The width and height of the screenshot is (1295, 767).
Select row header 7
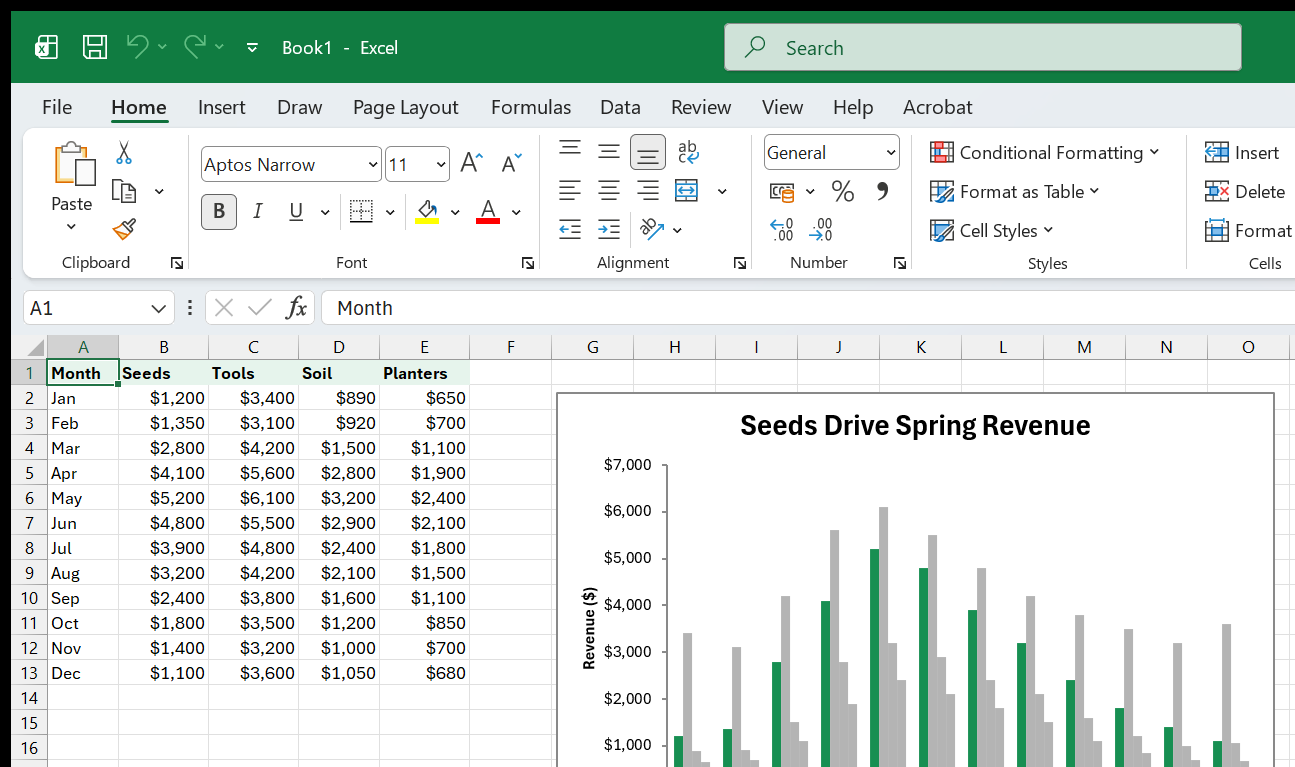click(29, 523)
